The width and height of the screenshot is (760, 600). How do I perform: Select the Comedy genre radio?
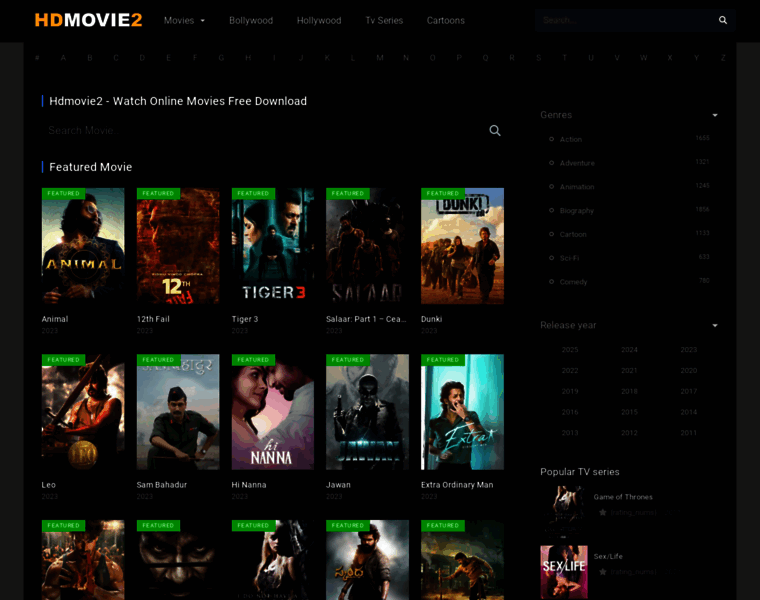[x=552, y=282]
